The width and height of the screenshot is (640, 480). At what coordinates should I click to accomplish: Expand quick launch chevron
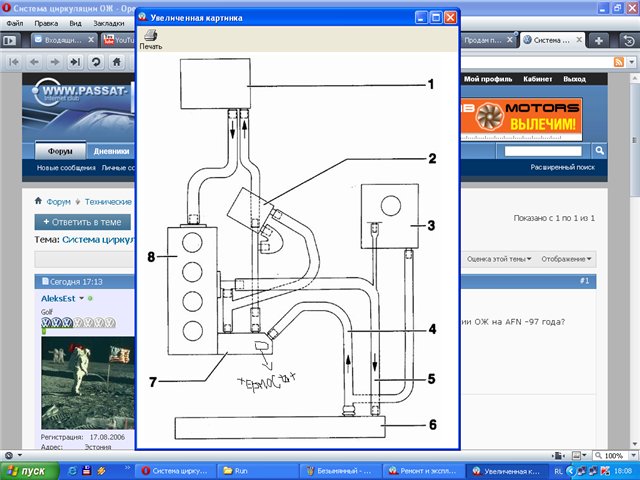click(x=127, y=467)
